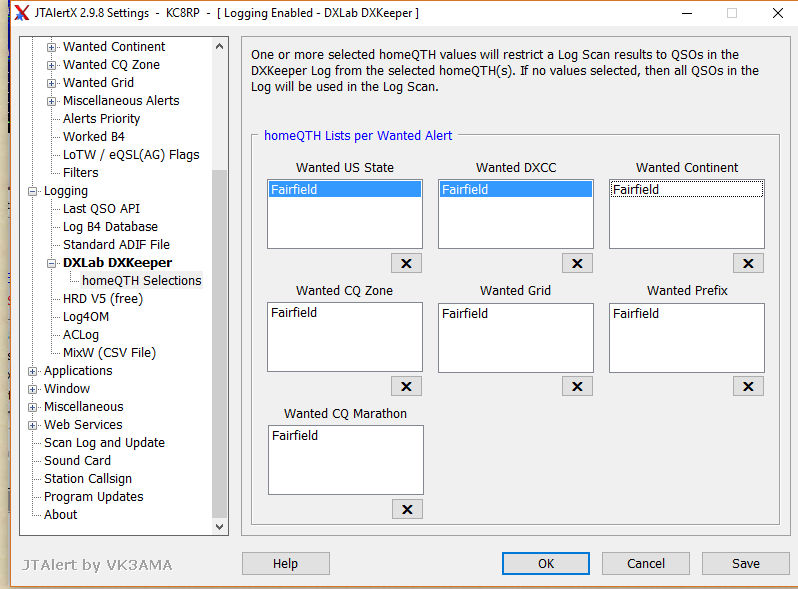
Task: Select the DXLab DXKeeper tree item
Action: [118, 263]
